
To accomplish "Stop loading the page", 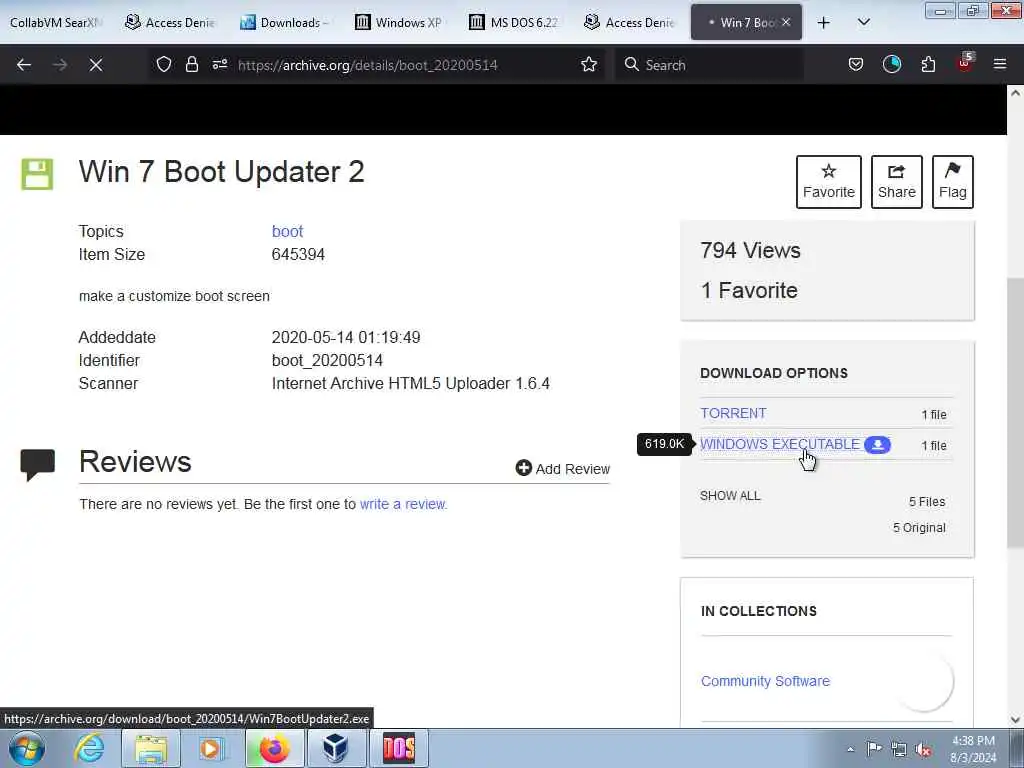I will [96, 65].
